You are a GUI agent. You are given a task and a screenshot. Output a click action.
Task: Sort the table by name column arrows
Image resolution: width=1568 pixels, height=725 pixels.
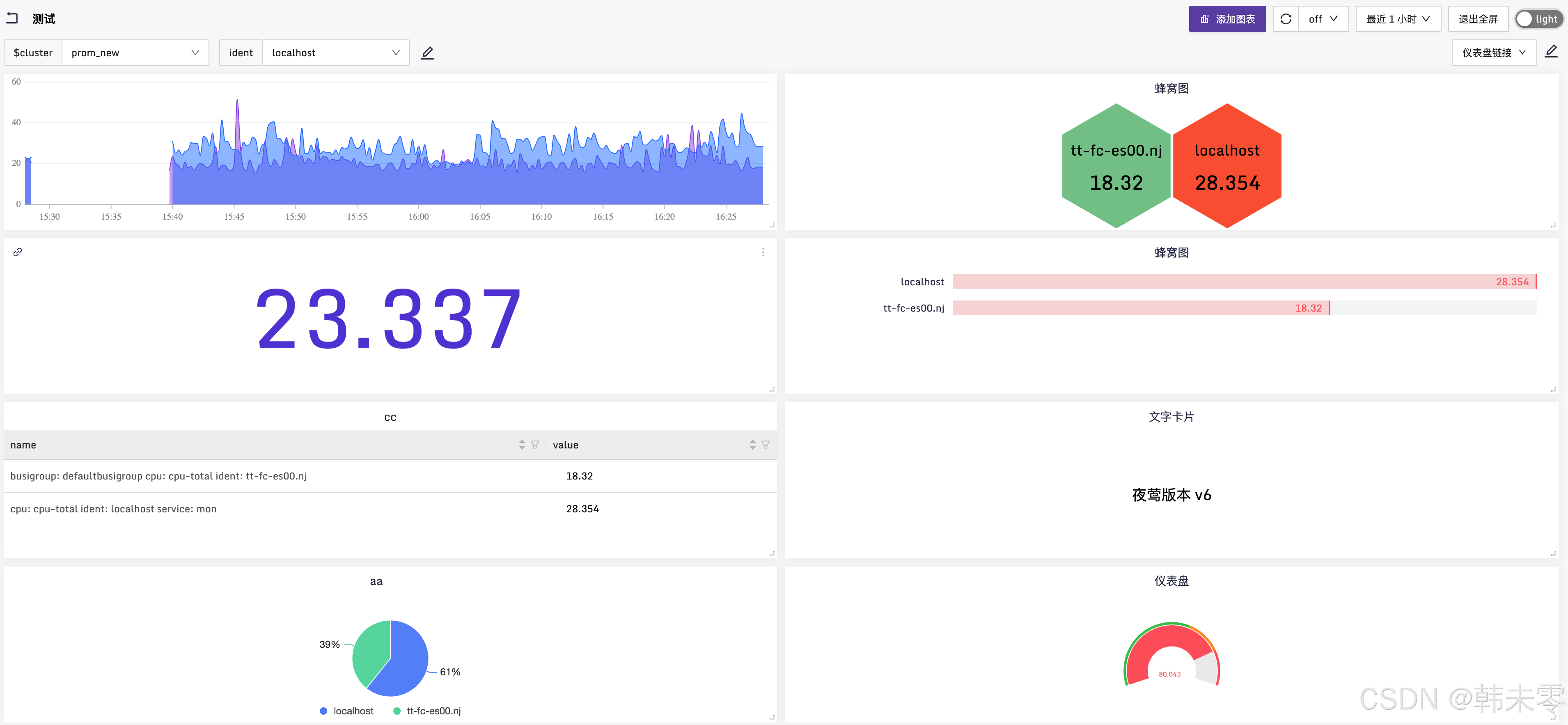point(522,445)
